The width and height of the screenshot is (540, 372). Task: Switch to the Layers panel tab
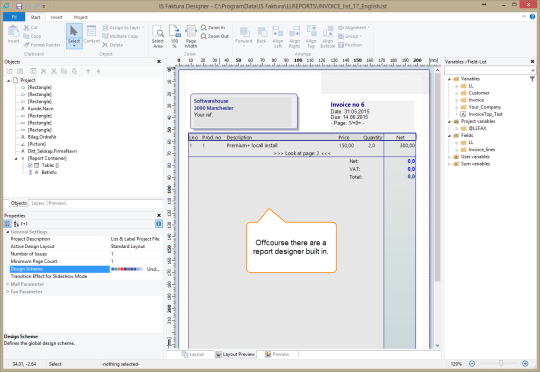[38, 203]
